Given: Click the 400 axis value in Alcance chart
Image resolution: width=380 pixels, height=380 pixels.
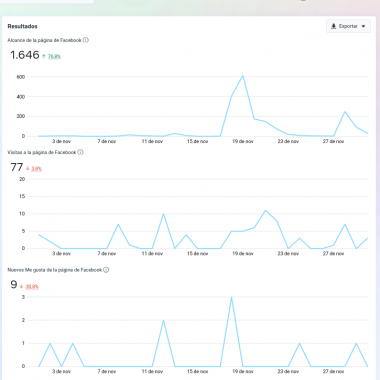Looking at the screenshot, I should point(21,97).
